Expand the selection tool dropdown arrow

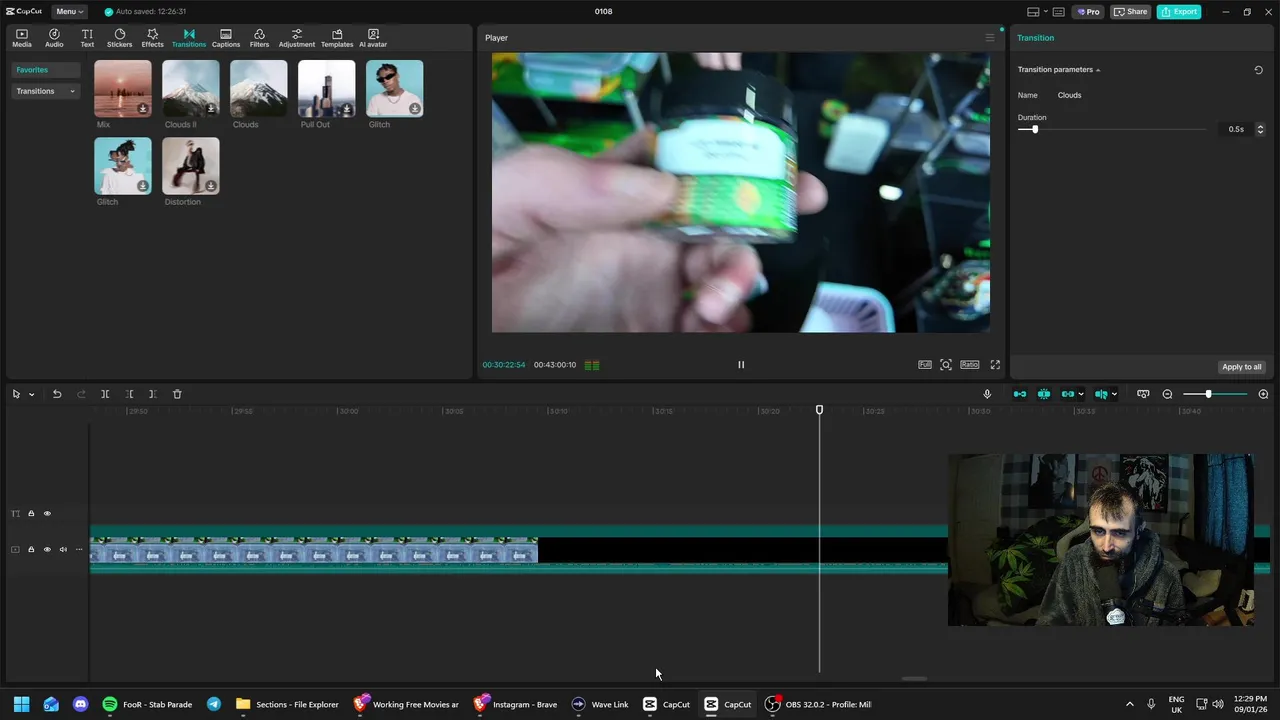(x=31, y=394)
